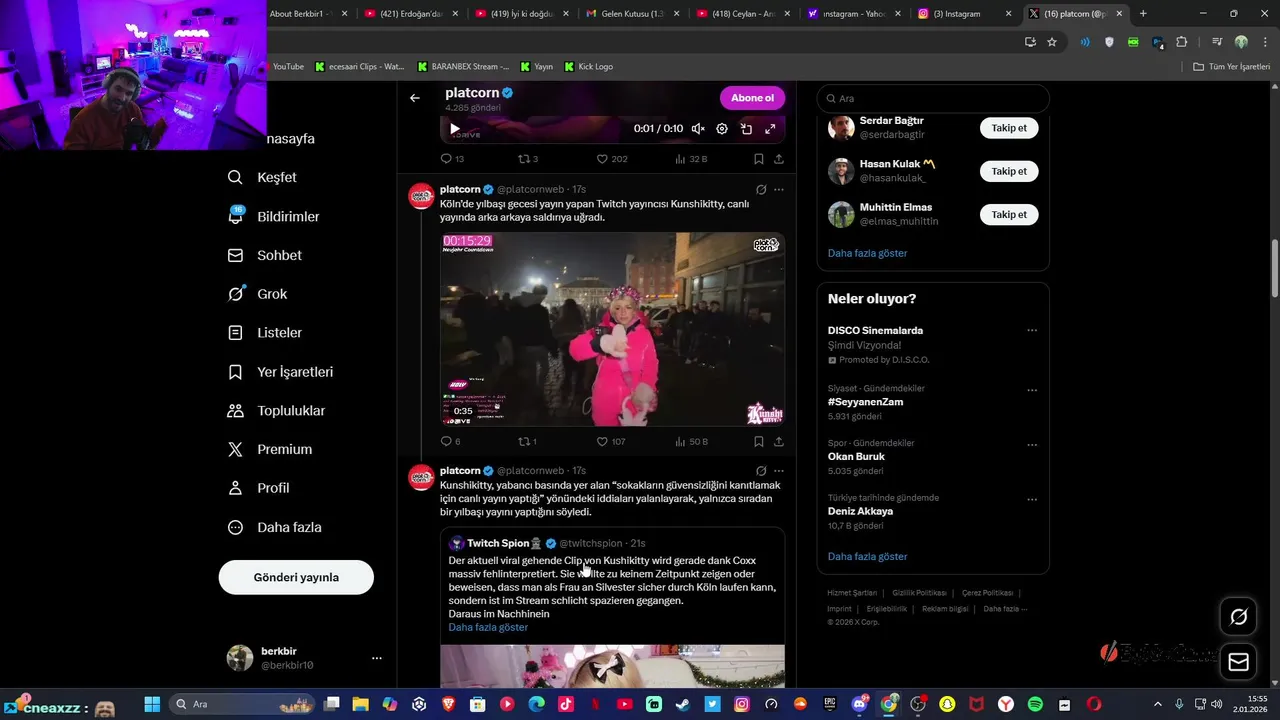Go back using the arrow beside platcorn
This screenshot has height=720, width=1280.
click(x=415, y=98)
